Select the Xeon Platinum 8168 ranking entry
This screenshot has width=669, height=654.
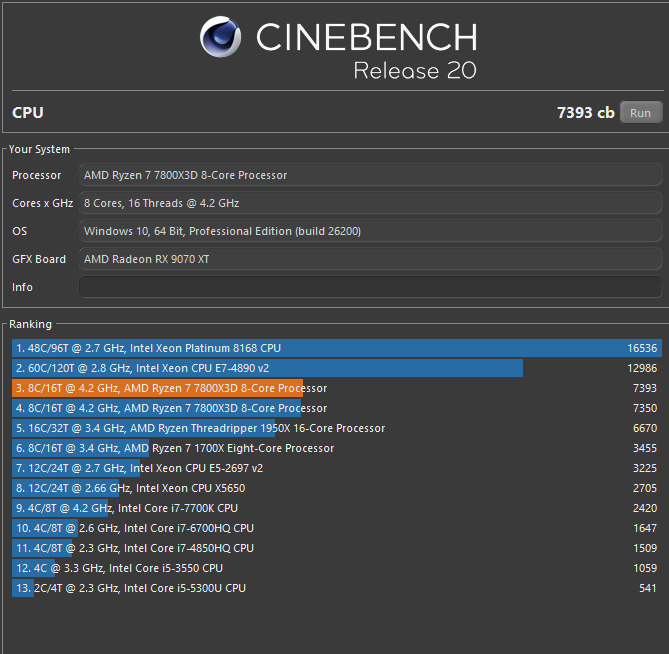tap(336, 348)
